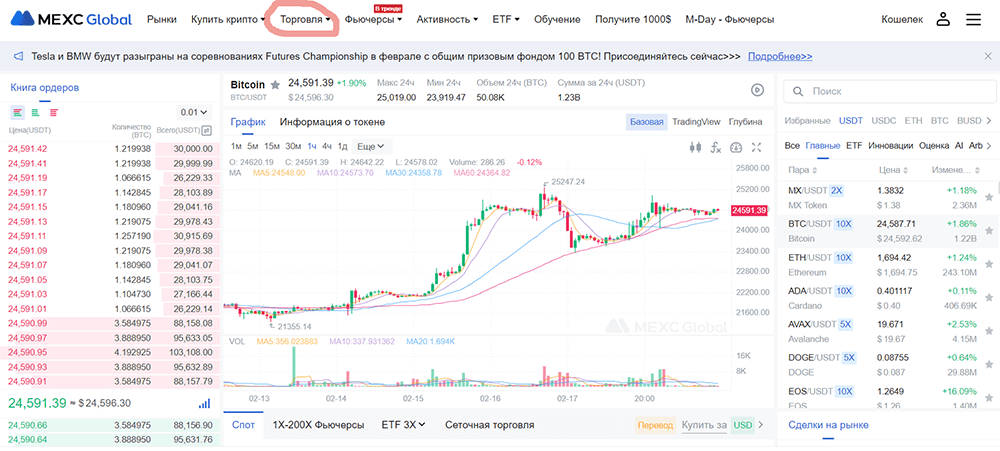Open the Информация о токене tab
Image resolution: width=1000 pixels, height=451 pixels.
point(332,122)
